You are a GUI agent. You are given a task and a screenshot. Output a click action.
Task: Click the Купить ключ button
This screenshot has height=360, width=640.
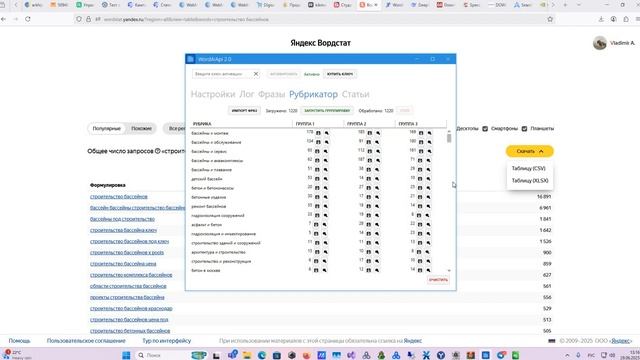coord(340,74)
